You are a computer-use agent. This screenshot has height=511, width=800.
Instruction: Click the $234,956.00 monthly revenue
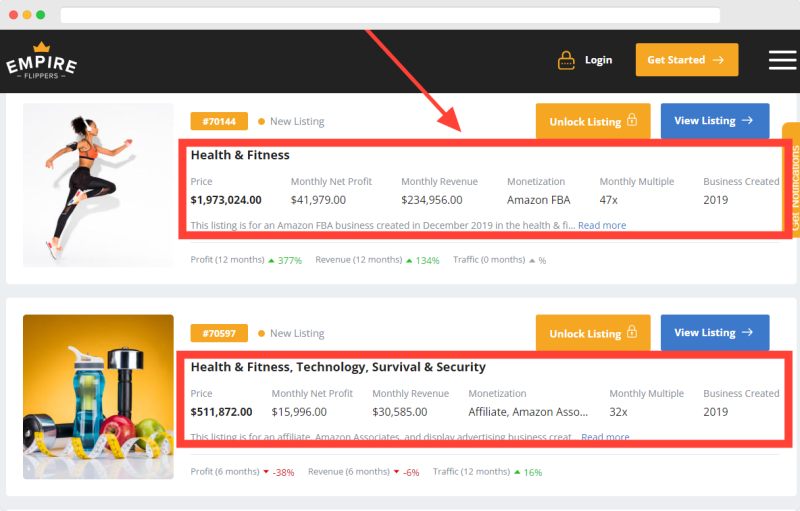coord(432,200)
